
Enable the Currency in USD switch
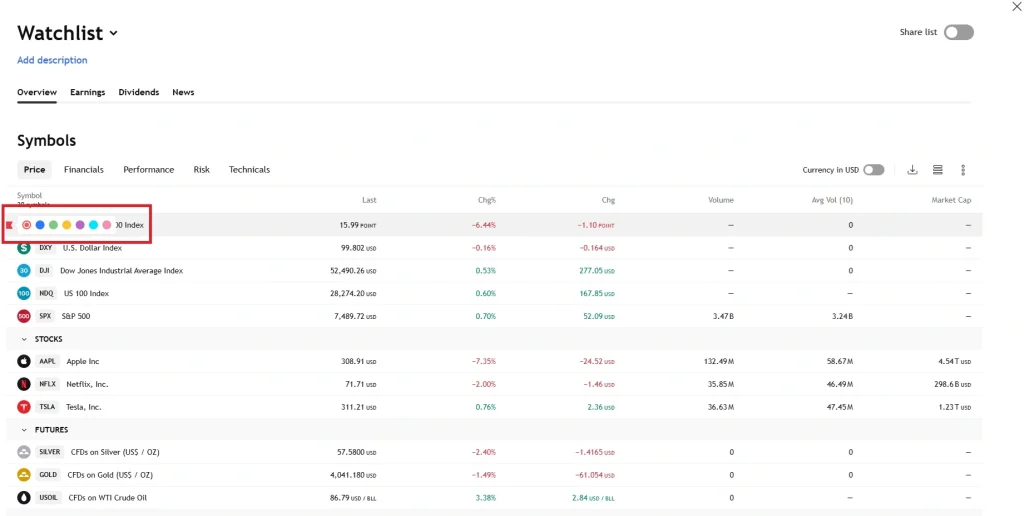[874, 170]
